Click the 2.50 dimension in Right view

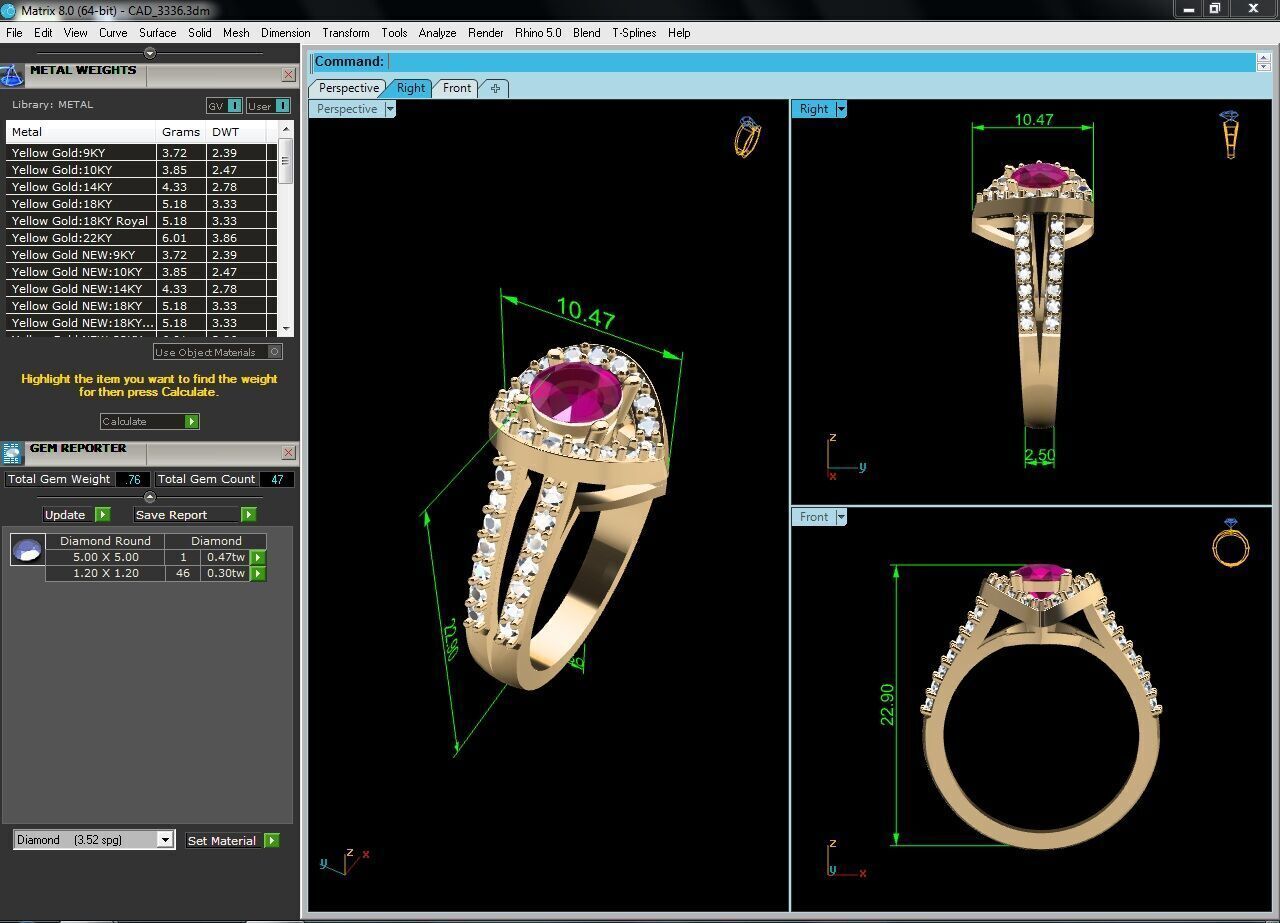coord(1040,455)
